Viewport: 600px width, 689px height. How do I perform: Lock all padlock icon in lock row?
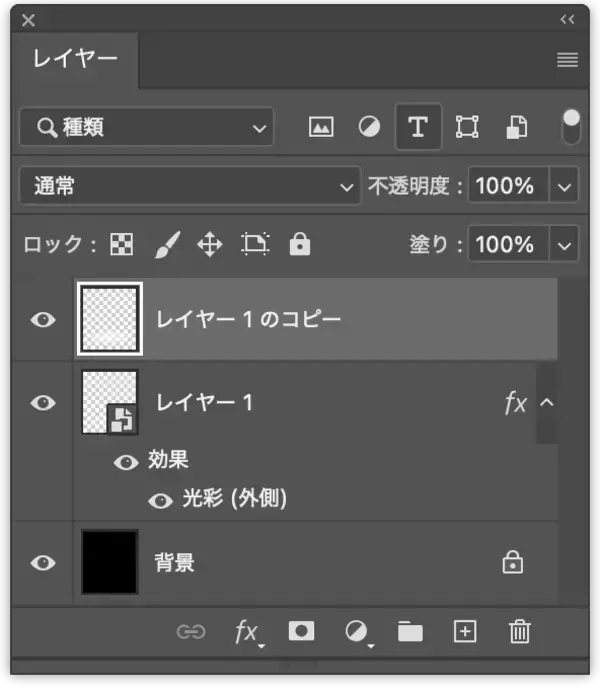(300, 244)
